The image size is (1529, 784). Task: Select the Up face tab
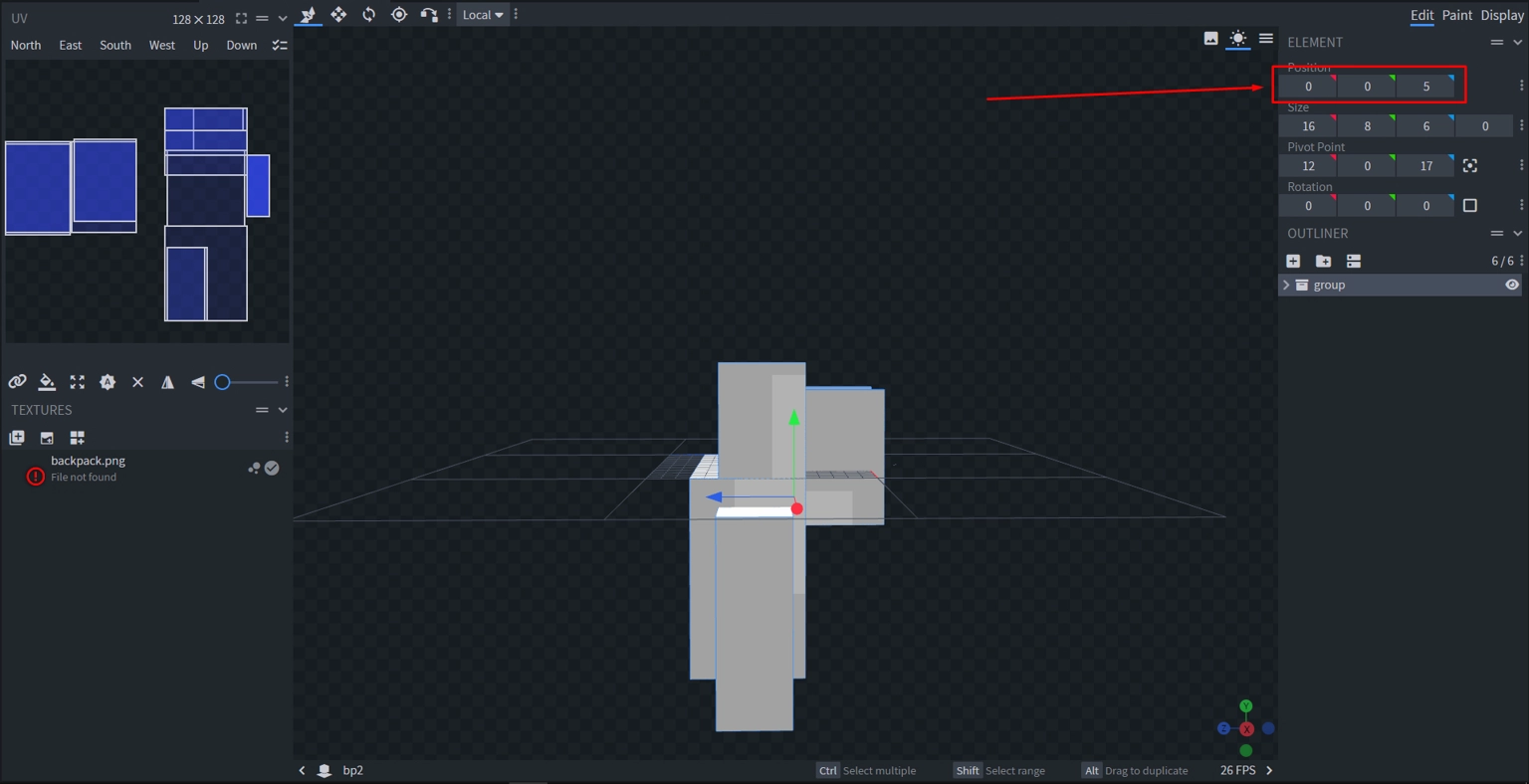coord(201,45)
